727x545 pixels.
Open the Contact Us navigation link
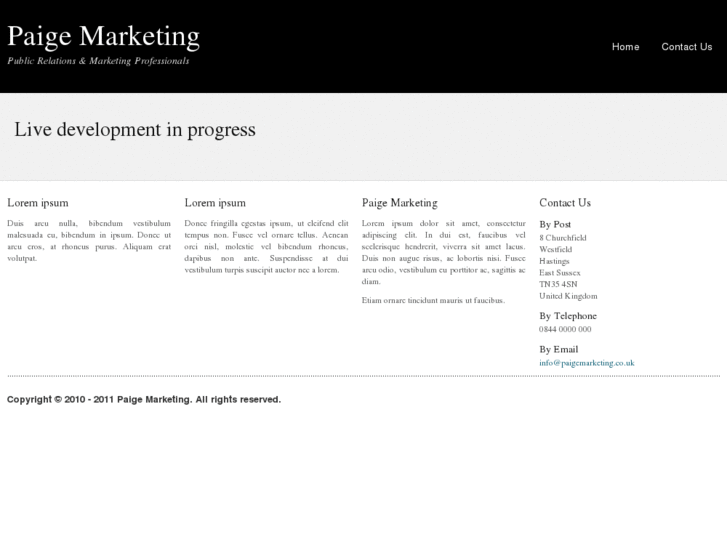[687, 47]
